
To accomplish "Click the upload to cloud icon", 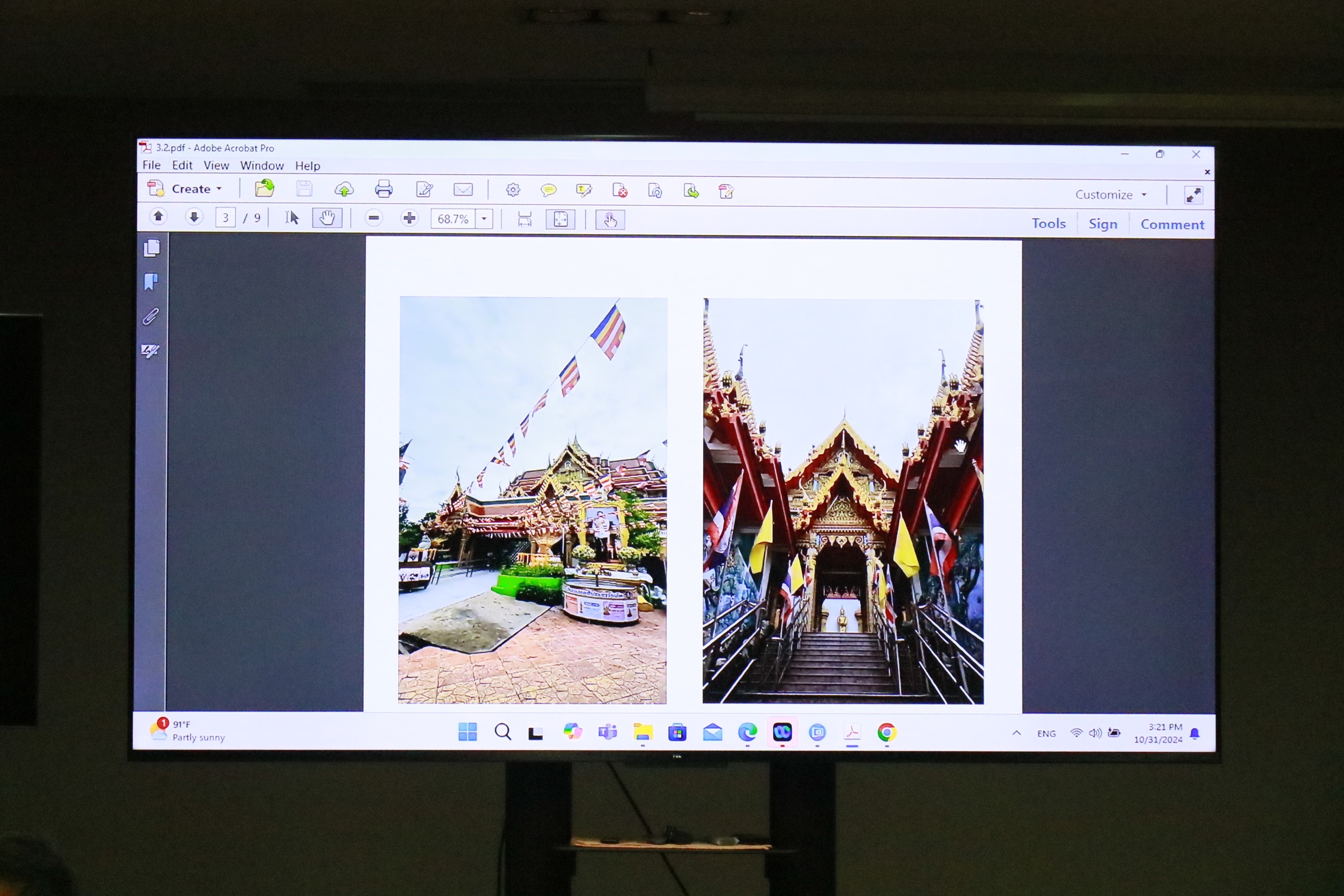I will point(344,189).
